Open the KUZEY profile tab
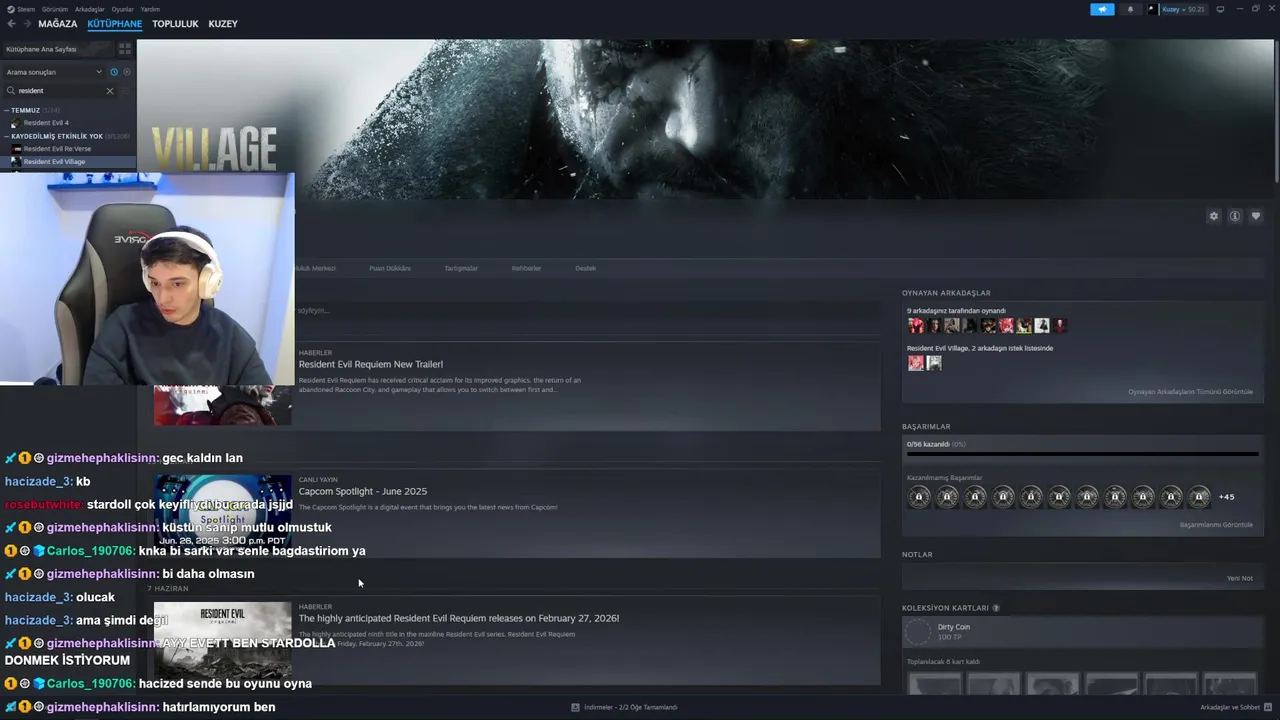Image resolution: width=1280 pixels, height=720 pixels. (223, 24)
